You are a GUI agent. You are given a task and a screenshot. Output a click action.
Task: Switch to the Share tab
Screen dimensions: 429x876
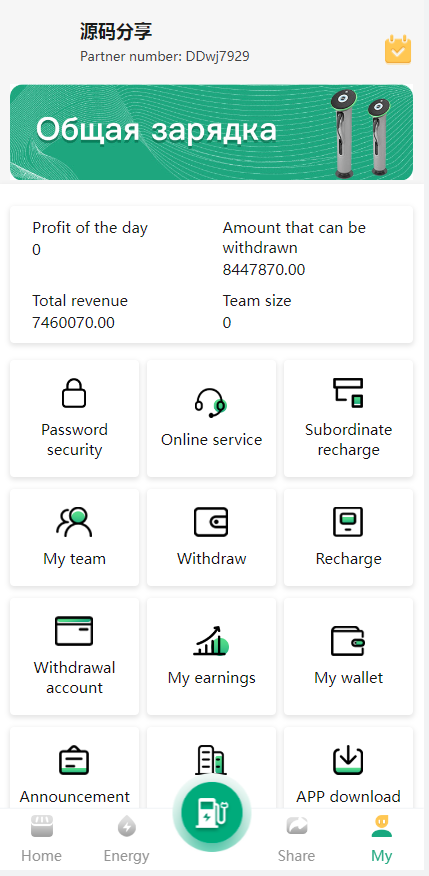[297, 840]
